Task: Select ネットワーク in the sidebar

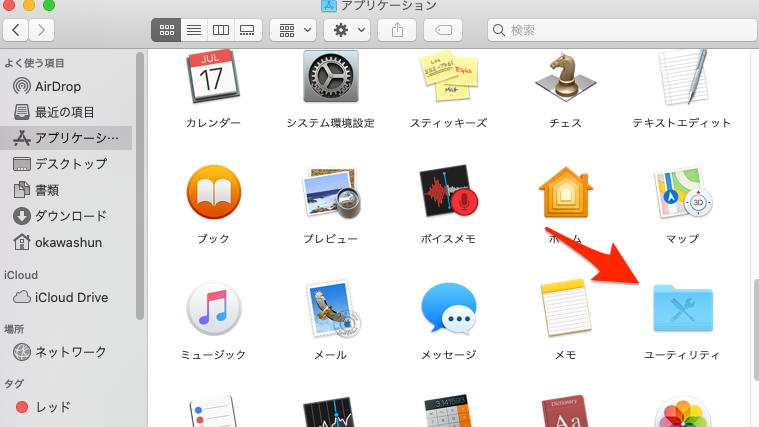Action: [x=66, y=352]
